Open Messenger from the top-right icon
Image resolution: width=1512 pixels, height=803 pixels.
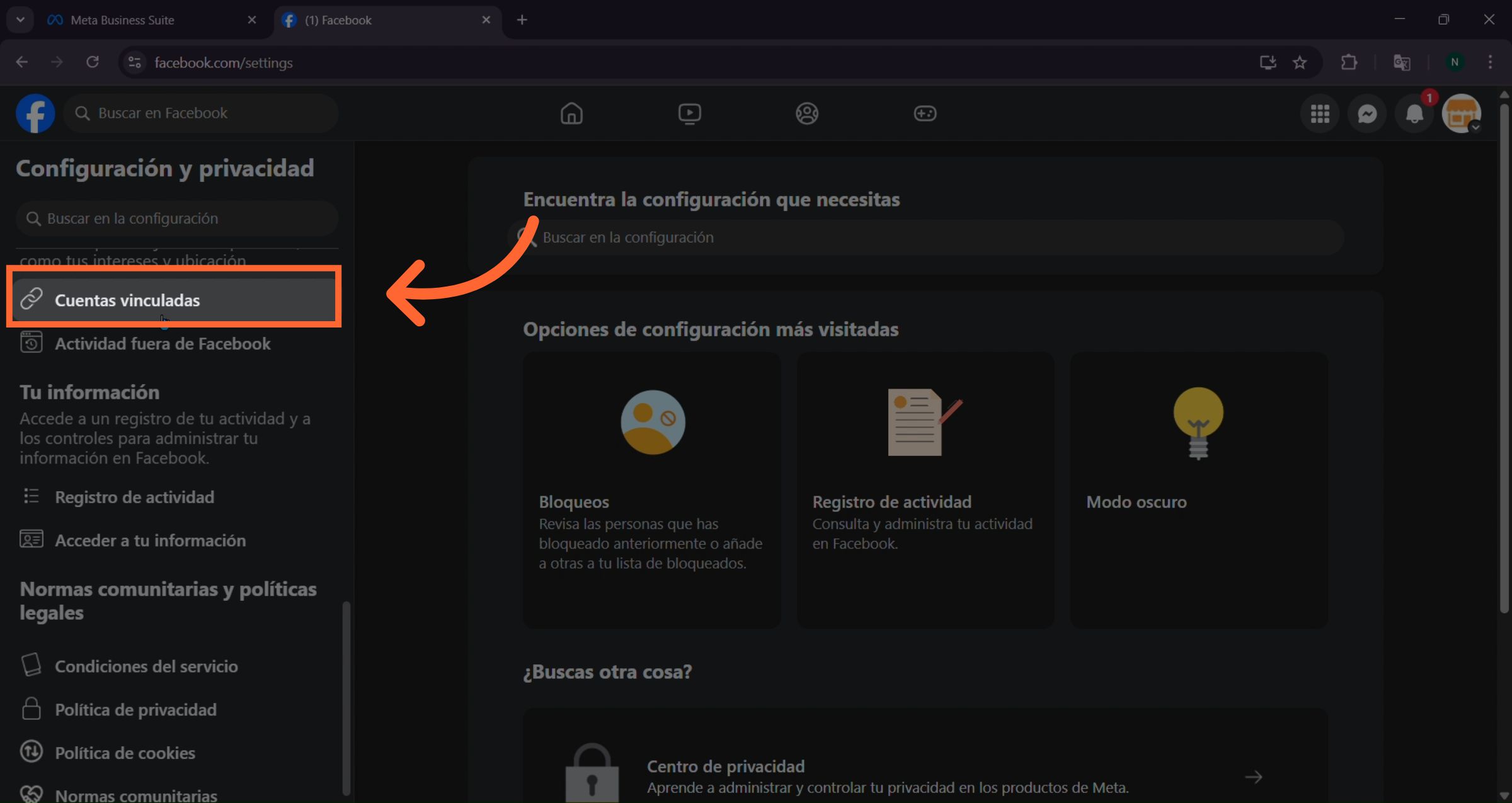click(x=1366, y=113)
